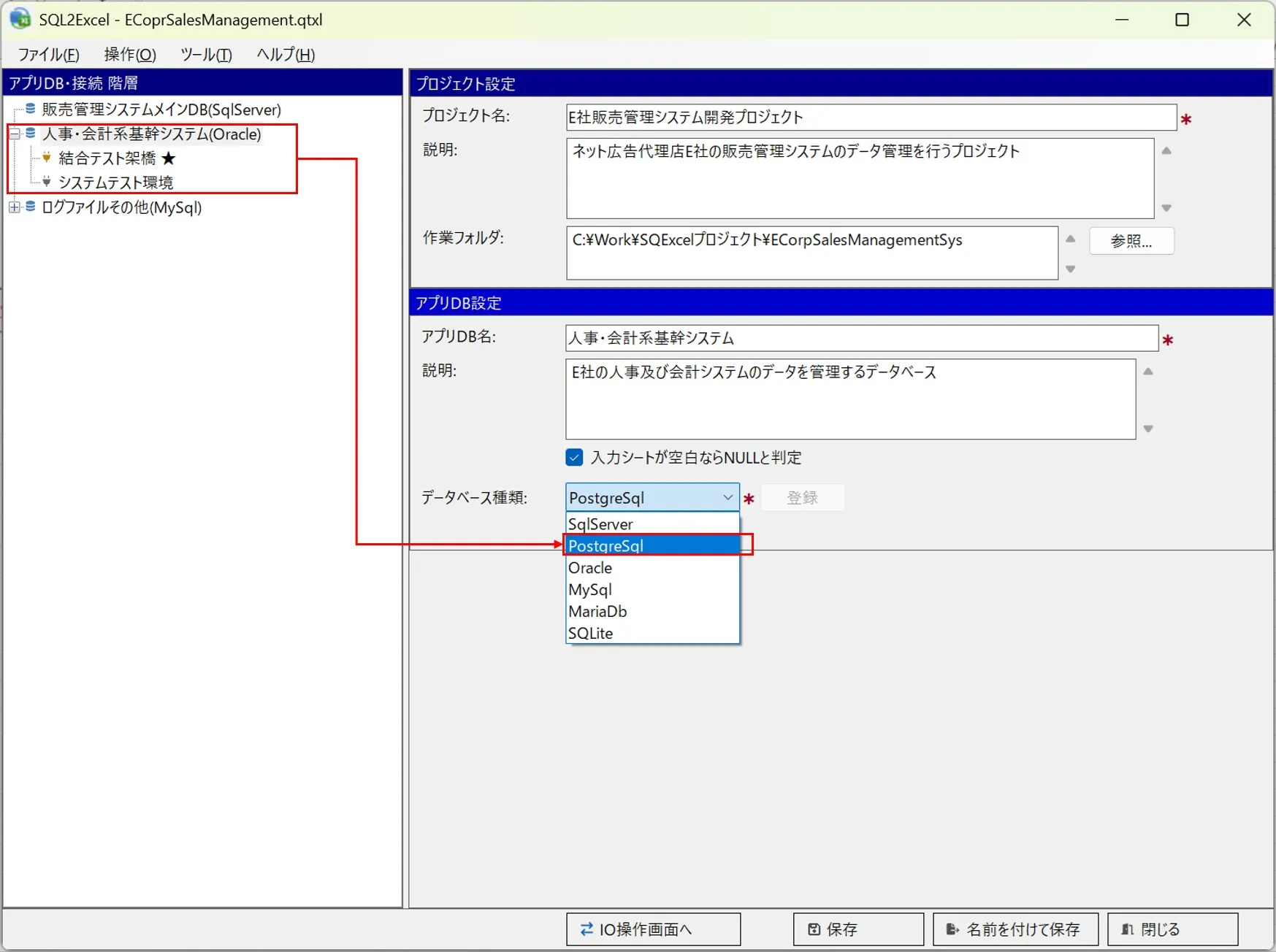The image size is (1276, 952).
Task: Click the swap arrows icon on IO操作画面へ
Action: [587, 929]
